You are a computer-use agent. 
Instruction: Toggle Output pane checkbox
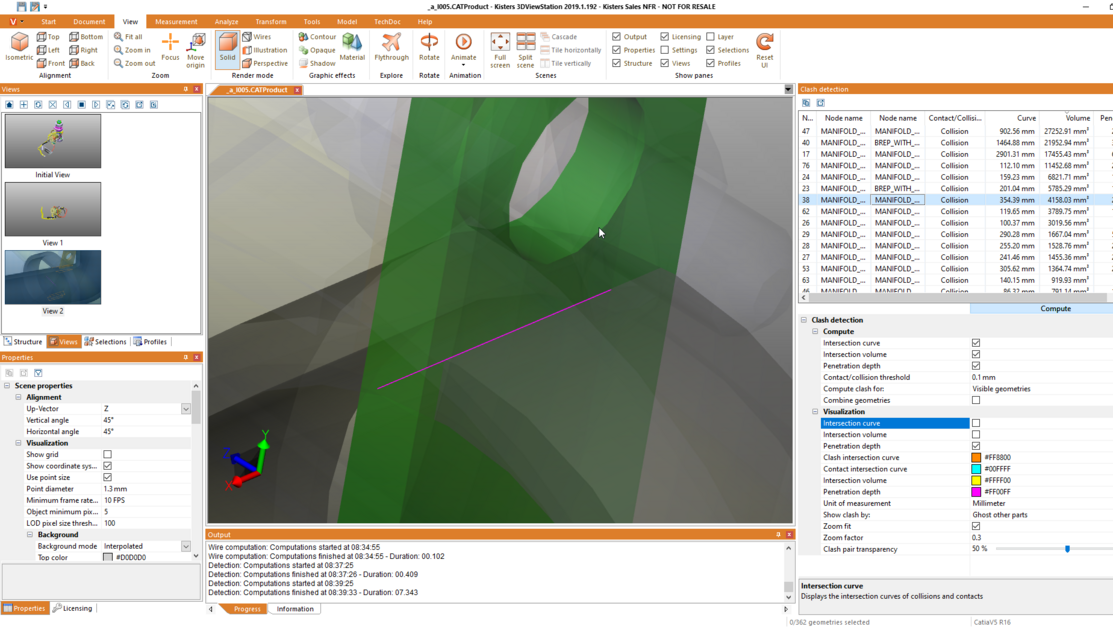(x=616, y=36)
